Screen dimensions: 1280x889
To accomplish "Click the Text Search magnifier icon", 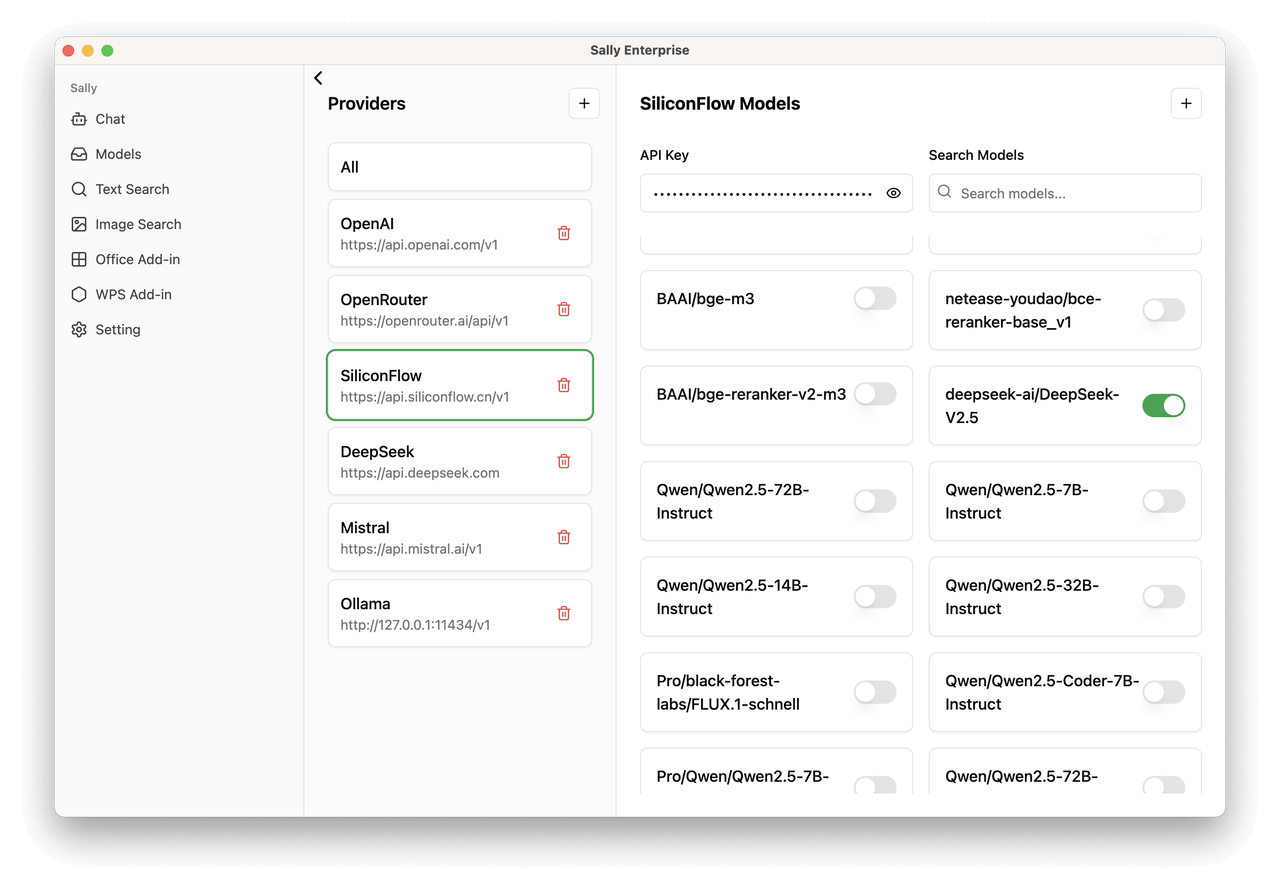I will 79,189.
